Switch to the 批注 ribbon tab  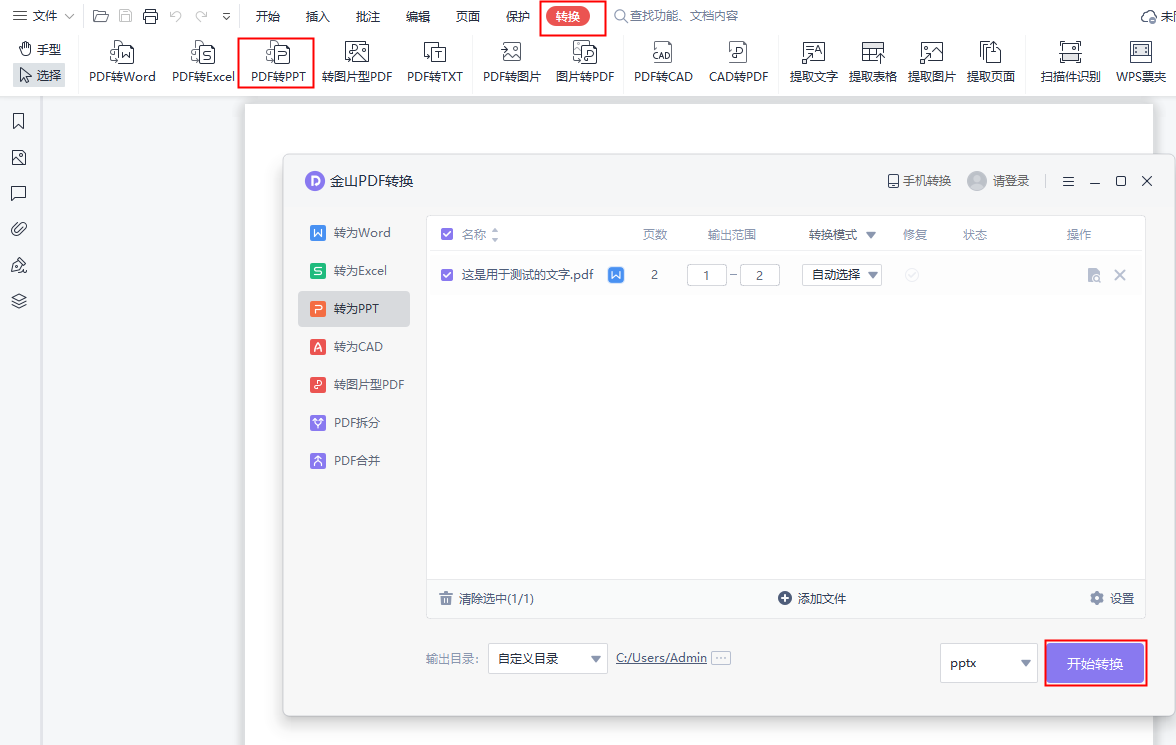click(368, 17)
